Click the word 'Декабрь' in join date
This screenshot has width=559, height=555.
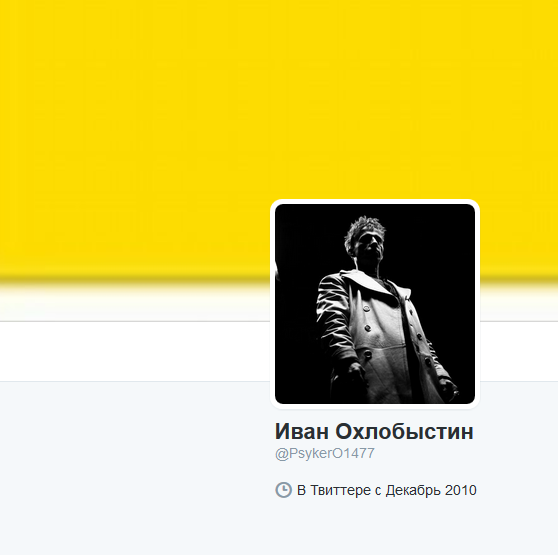[x=413, y=490]
